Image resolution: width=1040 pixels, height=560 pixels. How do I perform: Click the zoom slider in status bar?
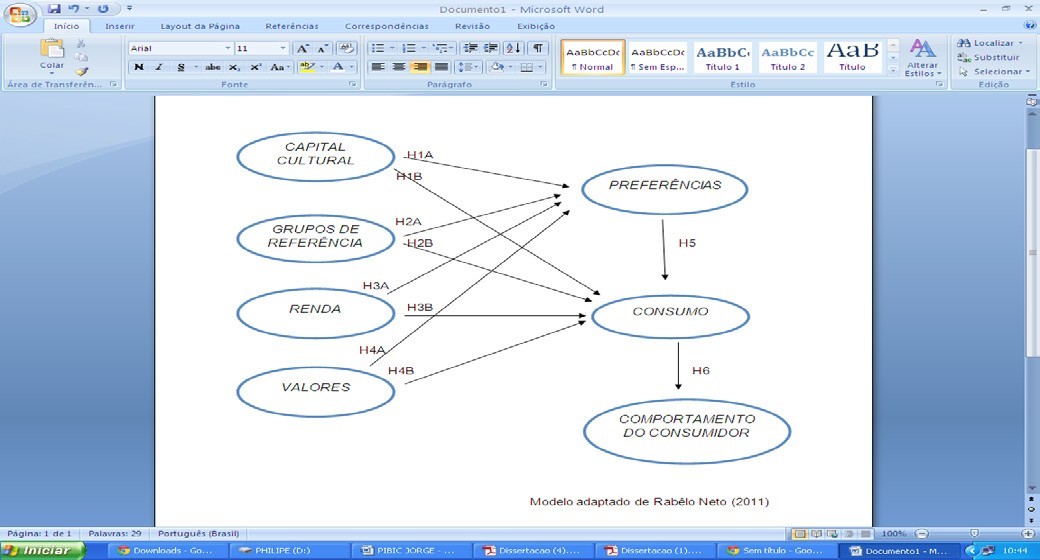click(x=975, y=534)
